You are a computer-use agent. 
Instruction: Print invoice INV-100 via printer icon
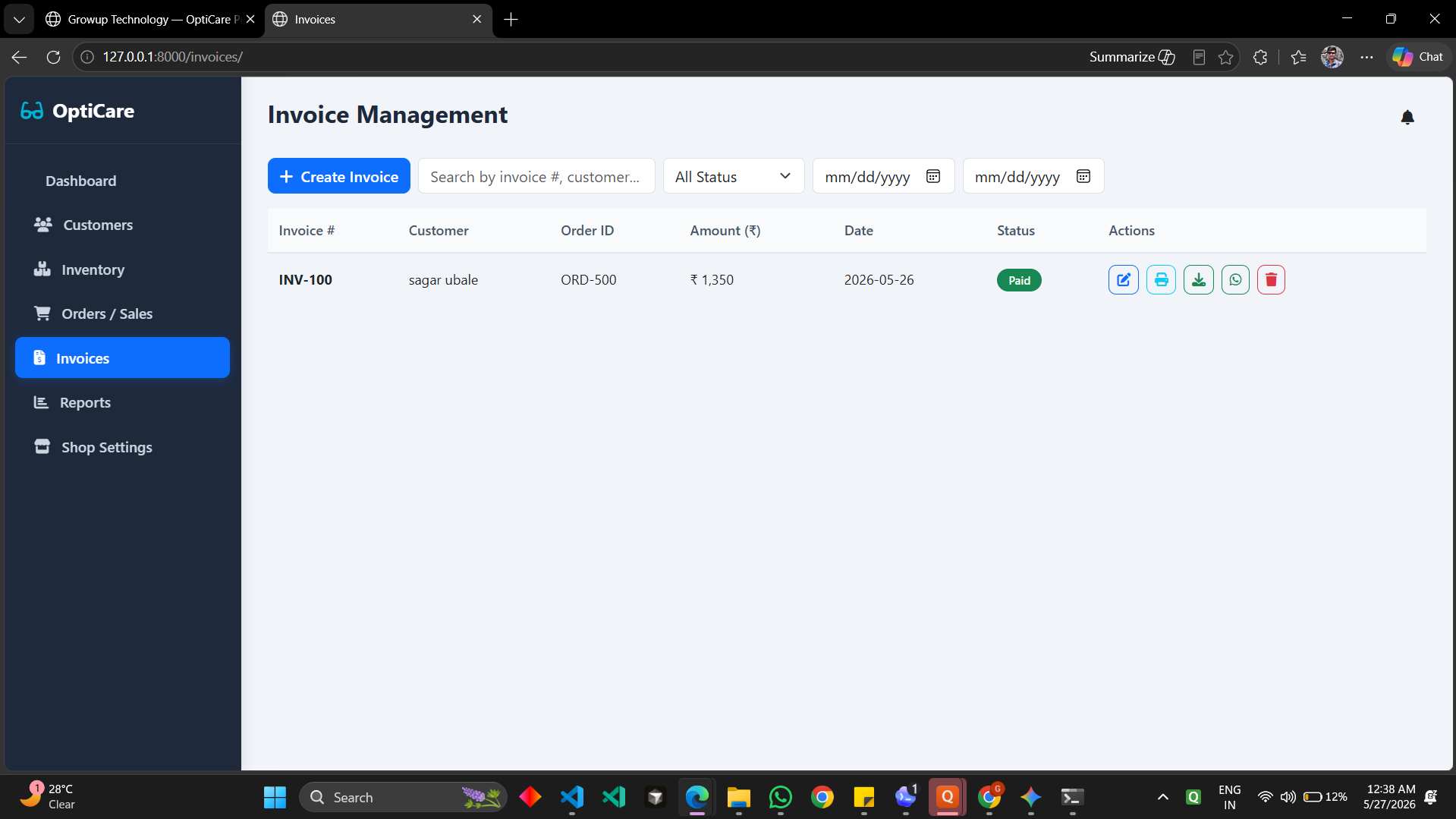tap(1161, 280)
